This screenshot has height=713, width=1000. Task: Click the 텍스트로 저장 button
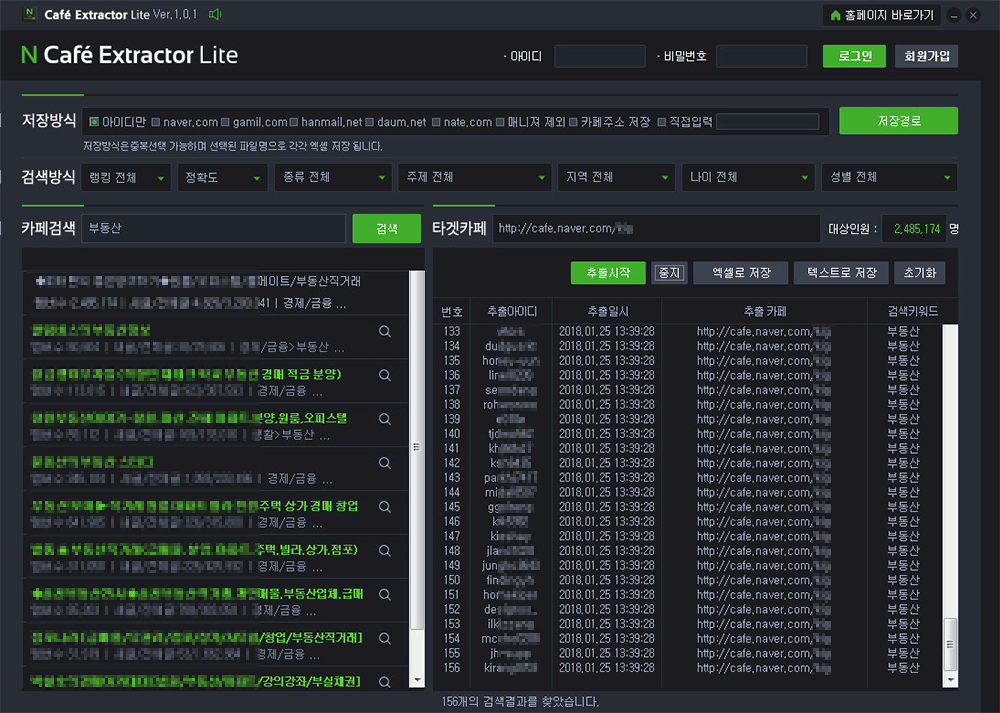point(842,273)
